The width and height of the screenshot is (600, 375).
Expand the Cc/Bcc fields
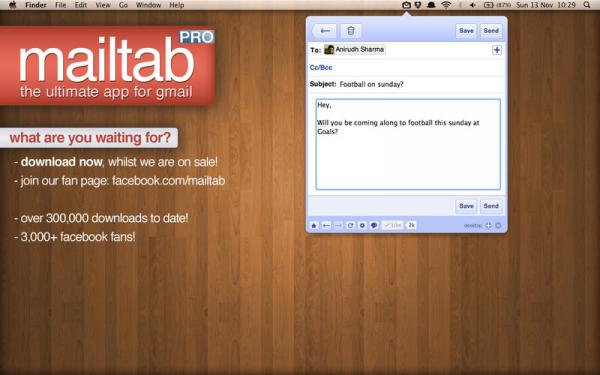pyautogui.click(x=321, y=67)
